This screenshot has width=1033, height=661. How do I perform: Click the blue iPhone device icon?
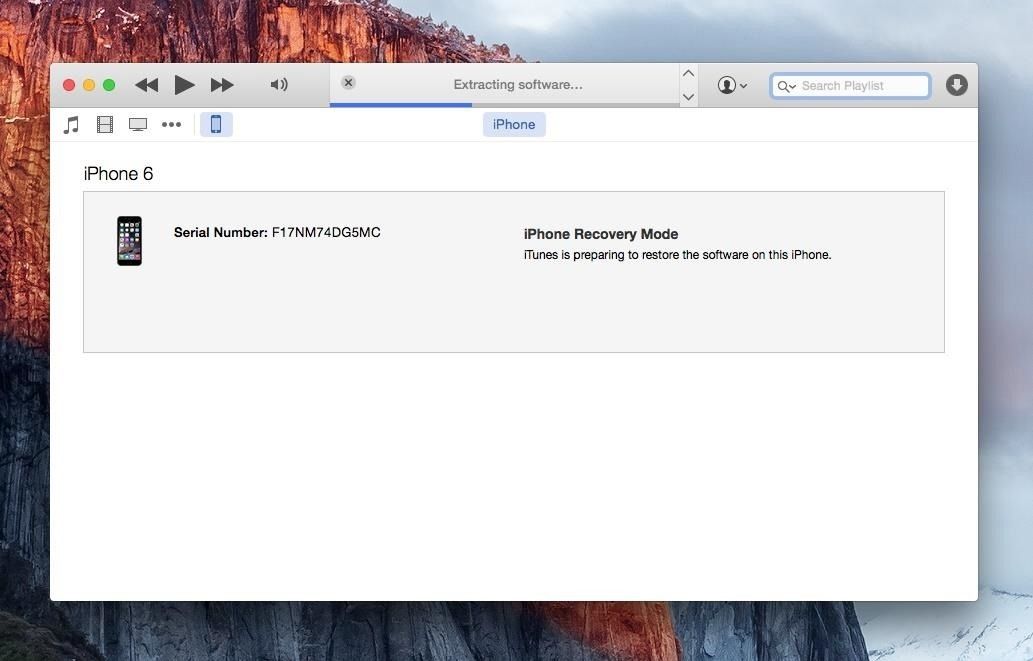216,124
